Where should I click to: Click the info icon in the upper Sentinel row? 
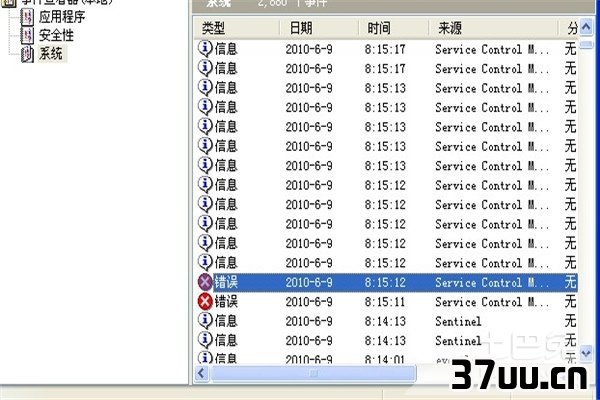click(205, 321)
